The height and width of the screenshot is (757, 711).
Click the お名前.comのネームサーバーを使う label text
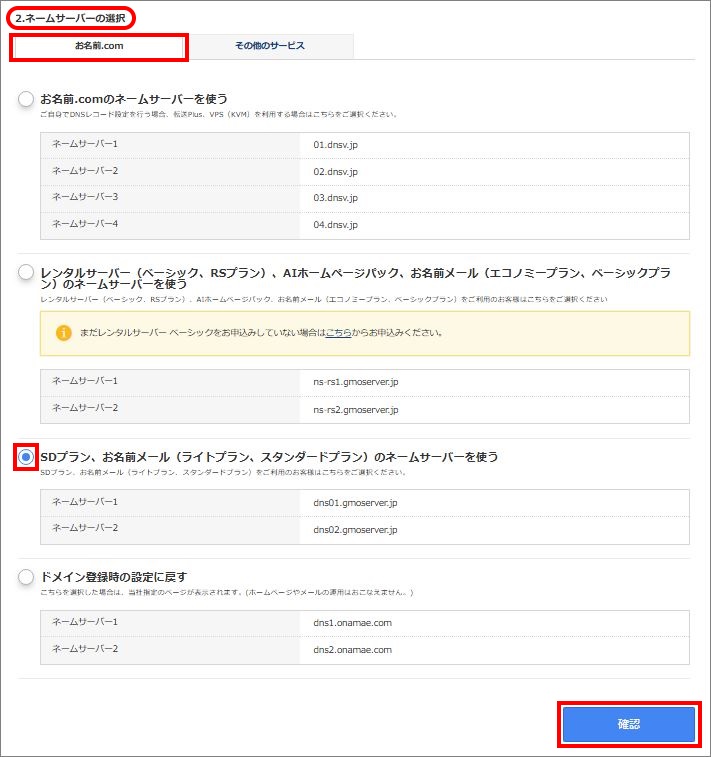[134, 99]
